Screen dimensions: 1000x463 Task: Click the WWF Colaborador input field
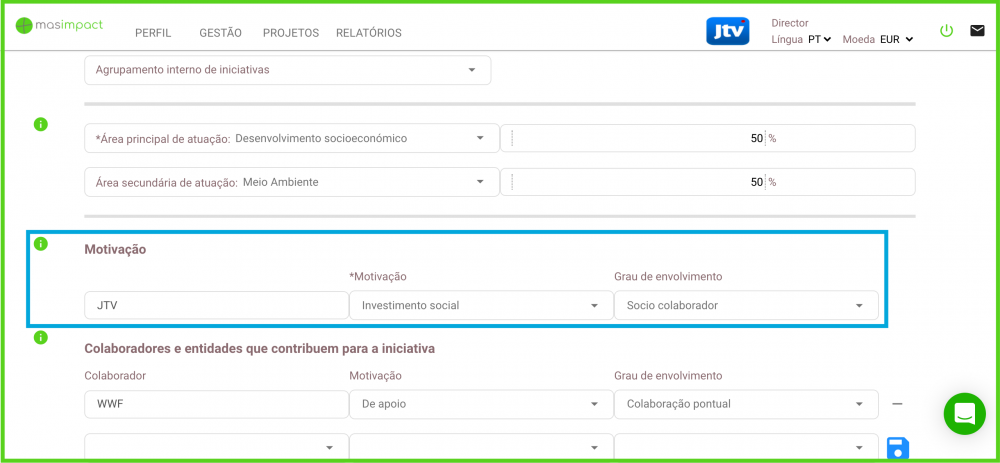pyautogui.click(x=216, y=404)
